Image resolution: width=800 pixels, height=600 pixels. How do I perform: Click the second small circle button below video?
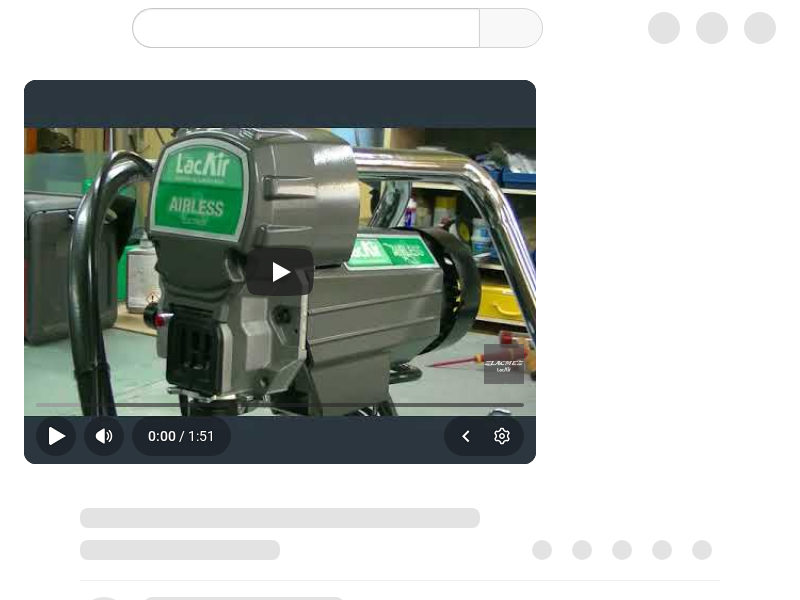(x=582, y=550)
